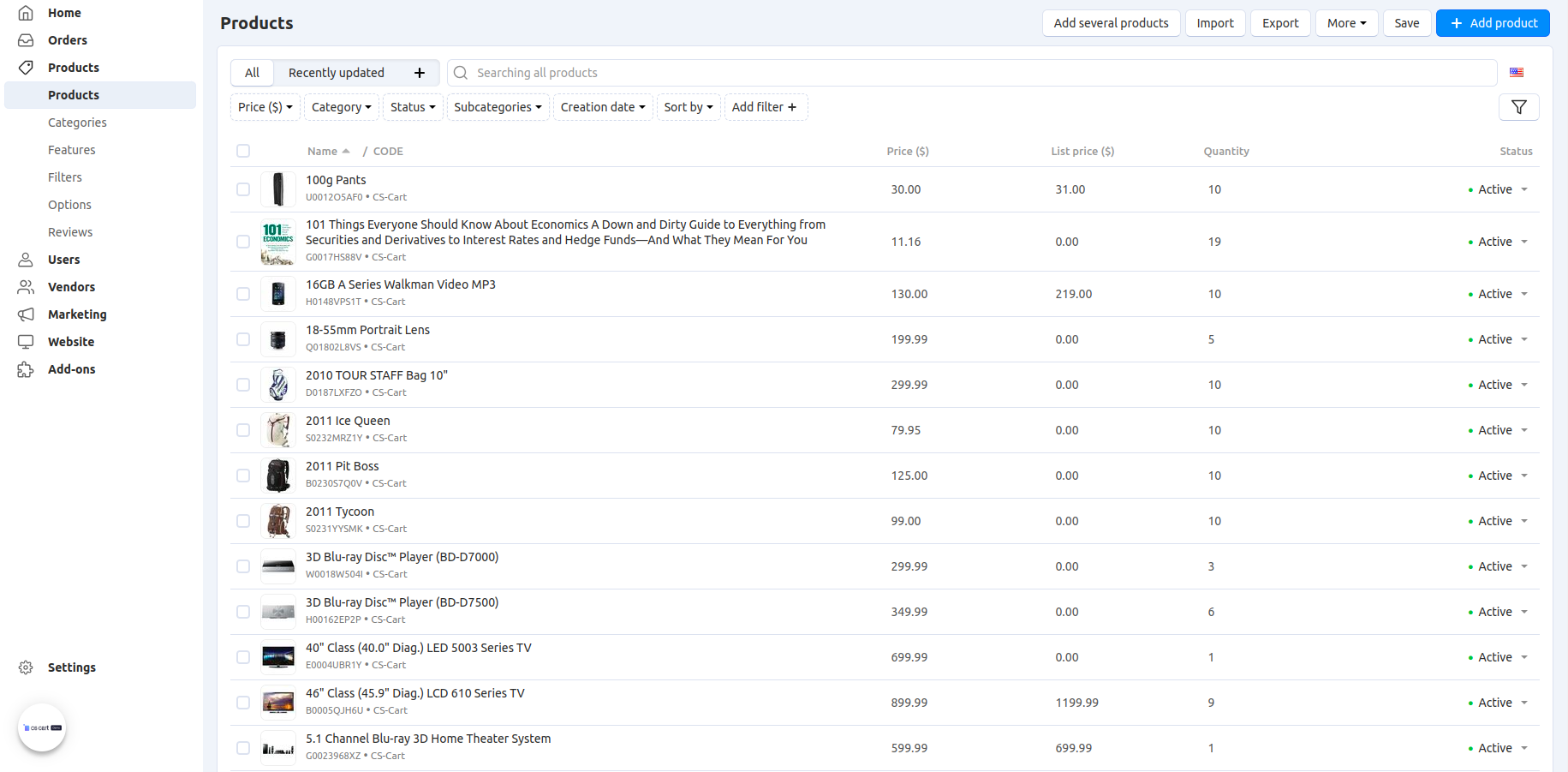The width and height of the screenshot is (1568, 772).
Task: Open the 2011 Ice Queen product link
Action: click(348, 421)
